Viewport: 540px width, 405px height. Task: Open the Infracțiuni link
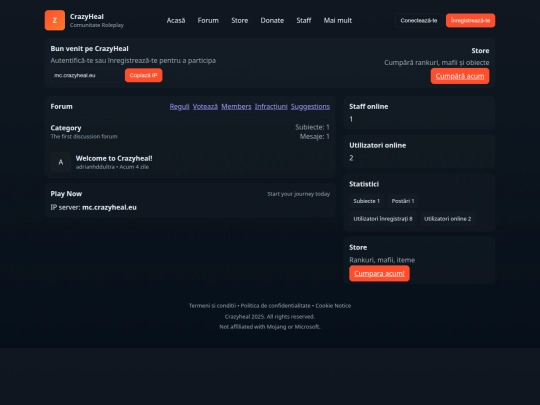pos(271,106)
